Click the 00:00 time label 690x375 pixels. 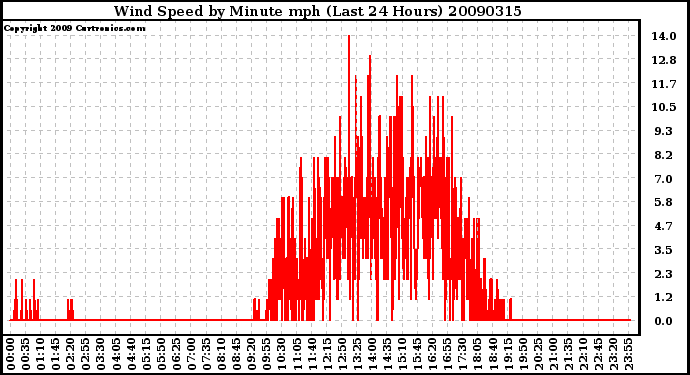[x=11, y=354]
